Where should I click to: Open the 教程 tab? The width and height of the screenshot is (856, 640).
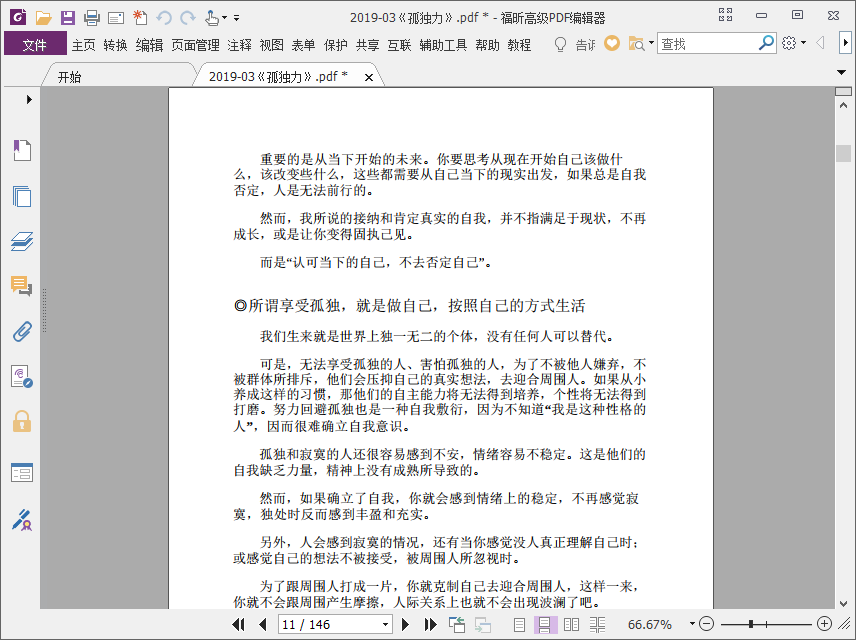tap(519, 45)
